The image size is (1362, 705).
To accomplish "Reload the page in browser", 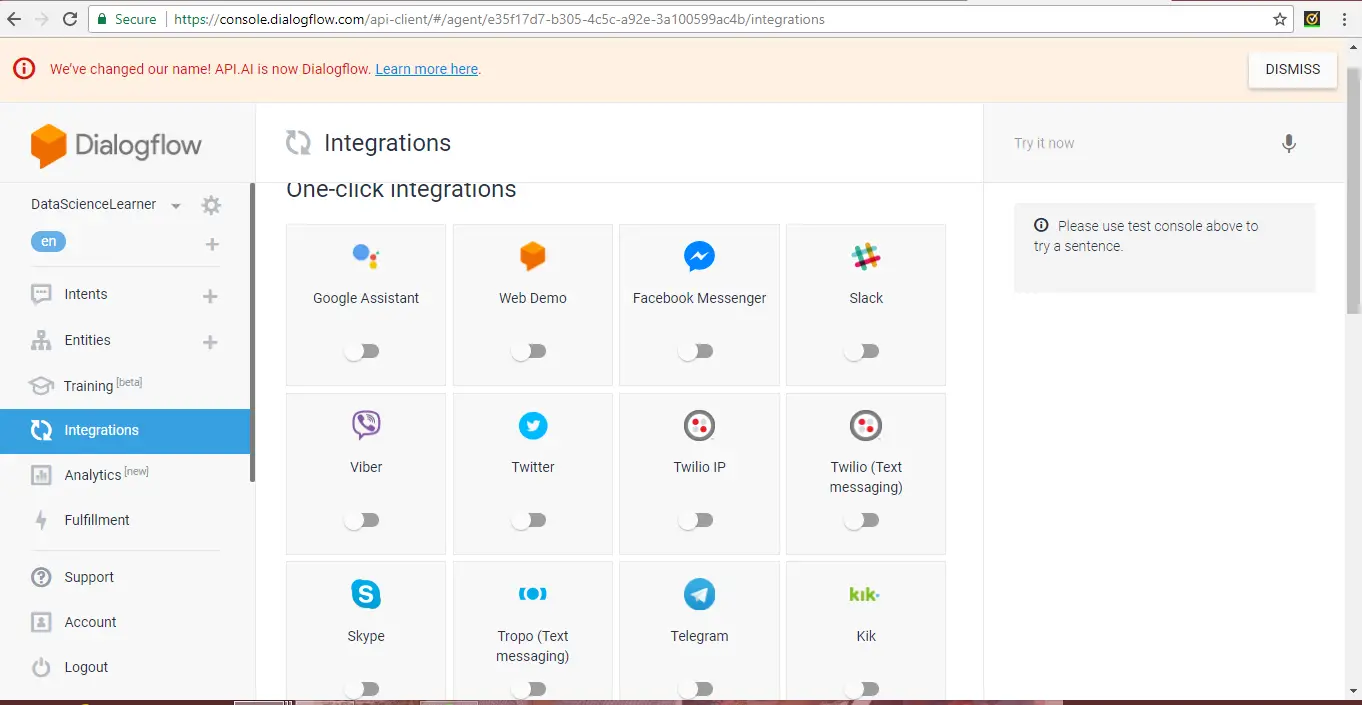I will 69,19.
